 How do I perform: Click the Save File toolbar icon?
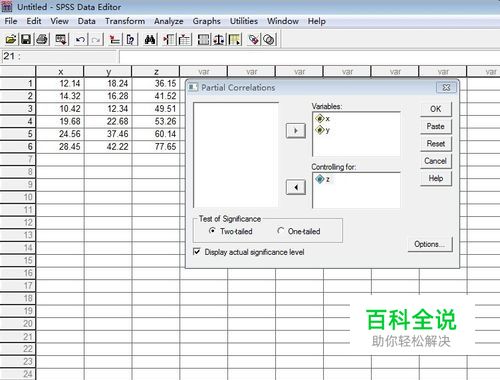(26, 40)
